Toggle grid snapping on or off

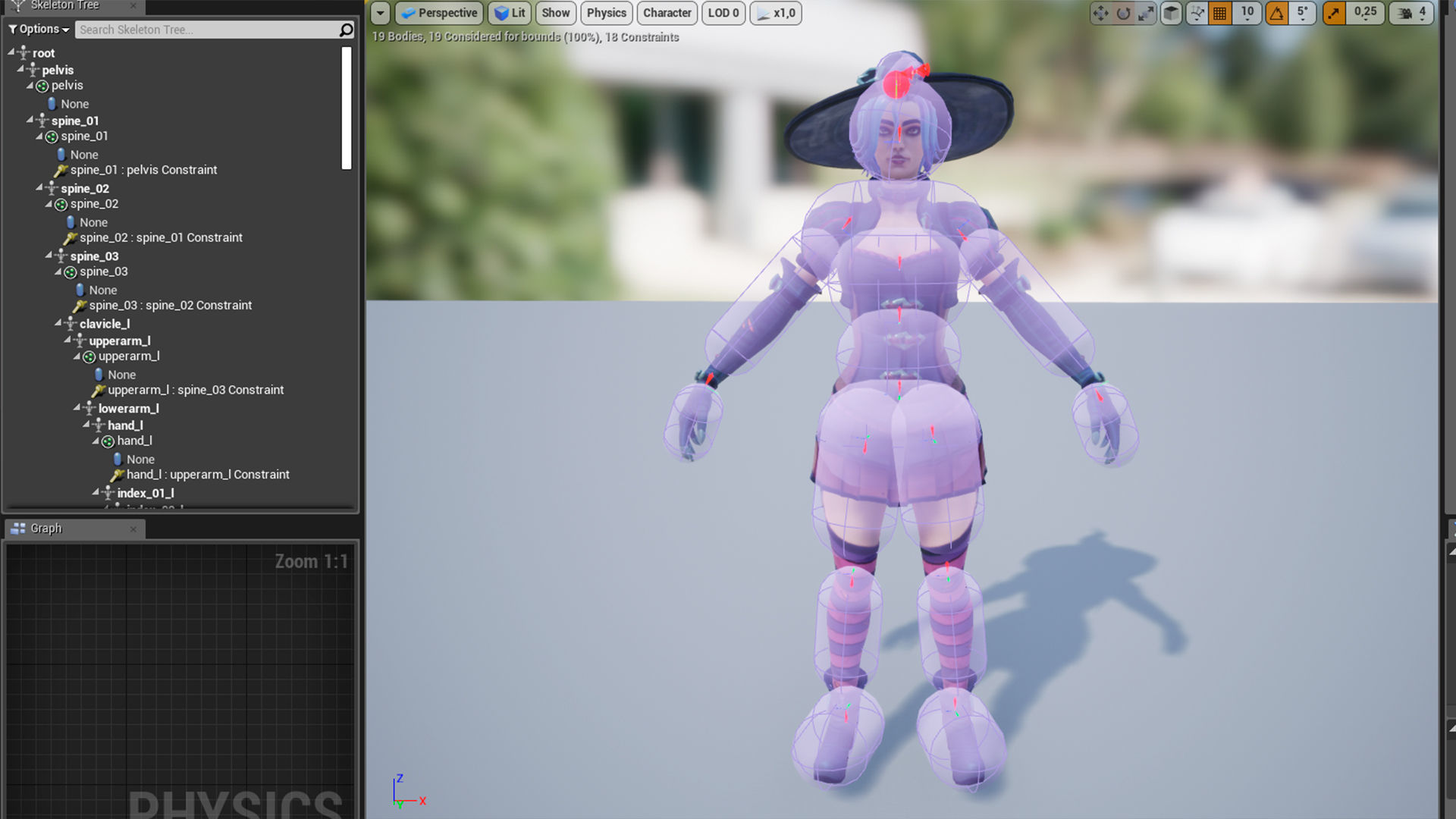click(x=1219, y=13)
